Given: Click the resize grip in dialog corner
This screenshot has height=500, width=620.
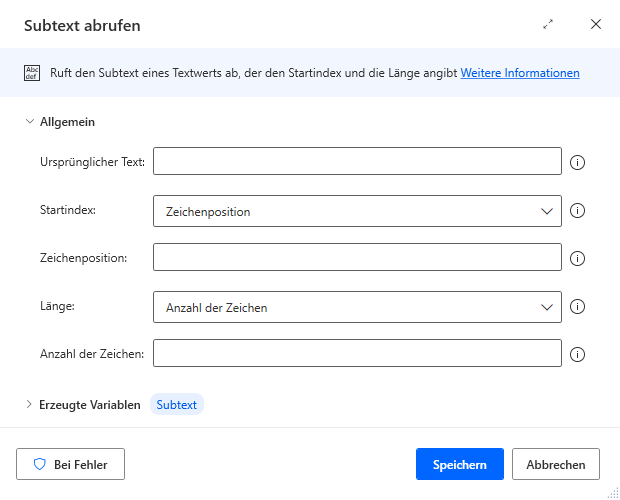Looking at the screenshot, I should tap(613, 493).
